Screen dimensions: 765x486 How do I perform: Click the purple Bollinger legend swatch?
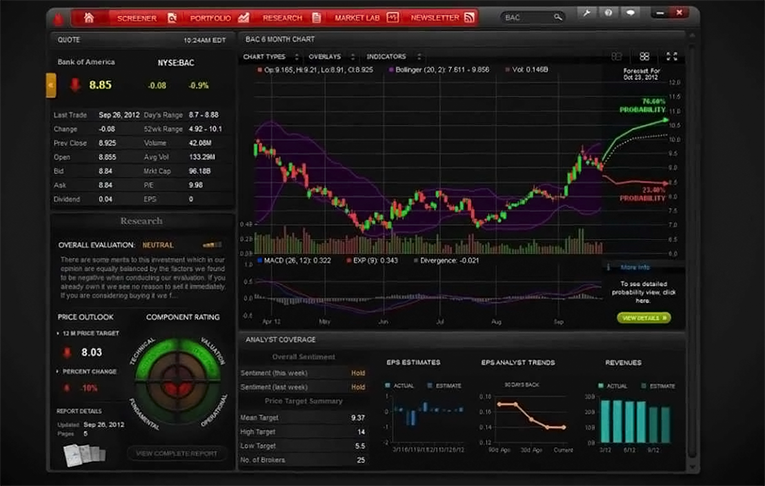click(x=391, y=70)
